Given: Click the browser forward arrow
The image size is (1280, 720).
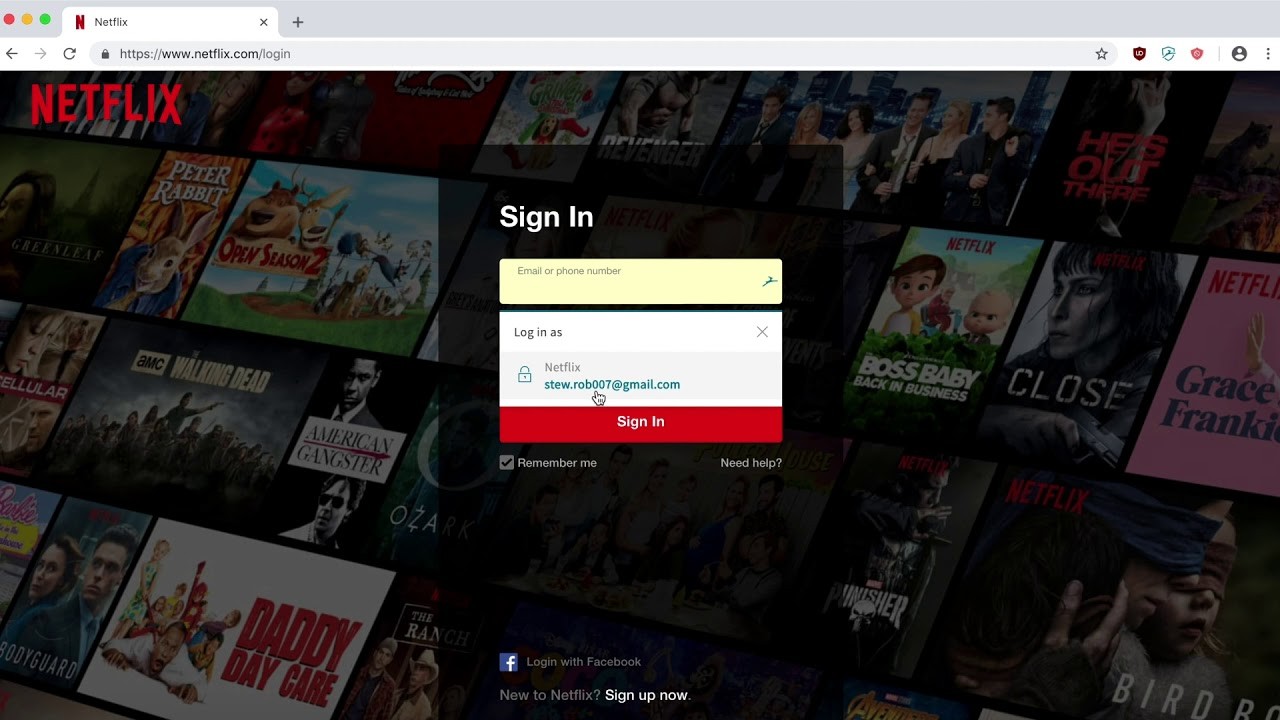Looking at the screenshot, I should pyautogui.click(x=41, y=54).
